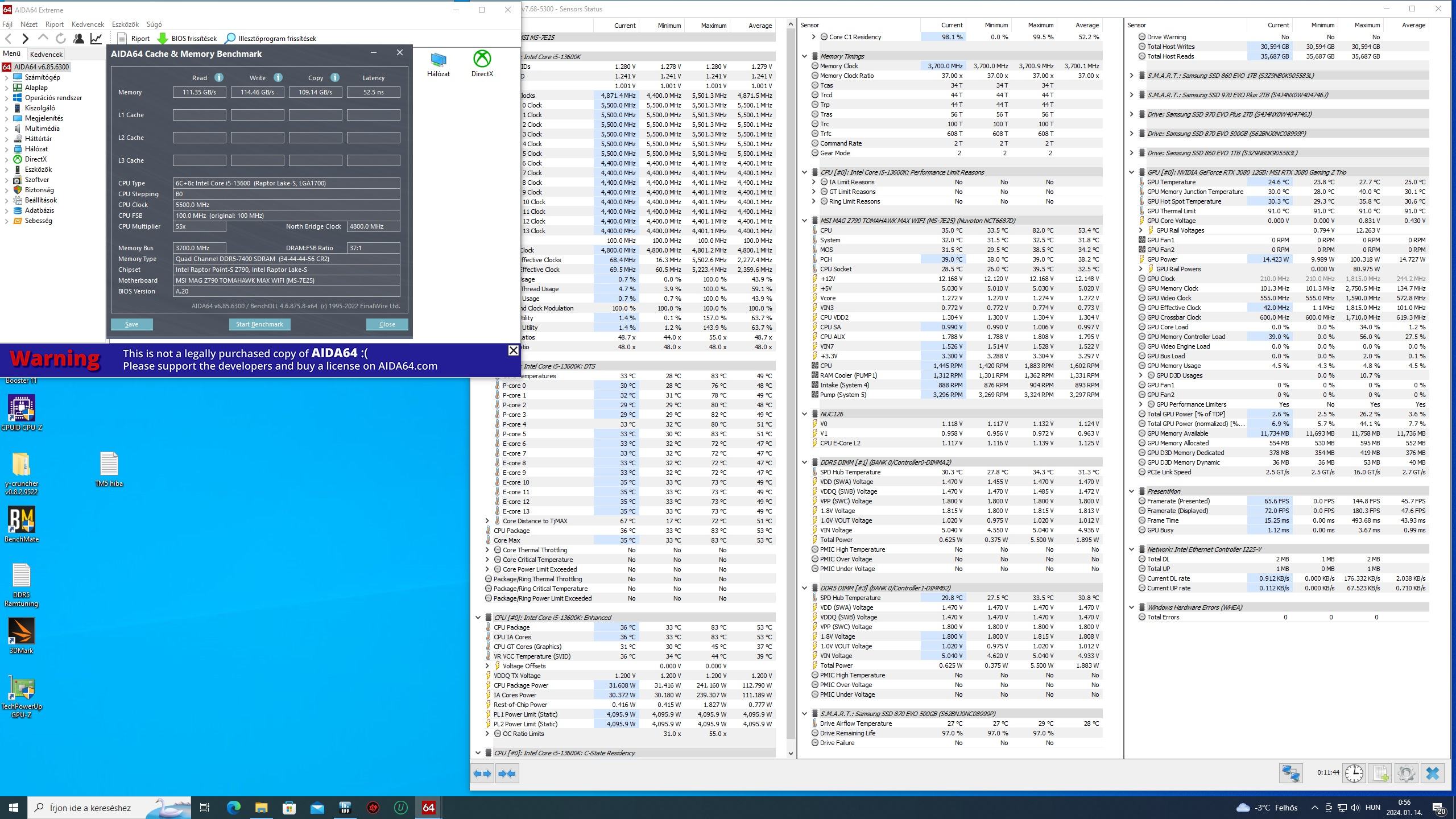Image resolution: width=1456 pixels, height=819 pixels.
Task: Open the AIDA64 graph chart toolbar icon
Action: click(x=96, y=38)
